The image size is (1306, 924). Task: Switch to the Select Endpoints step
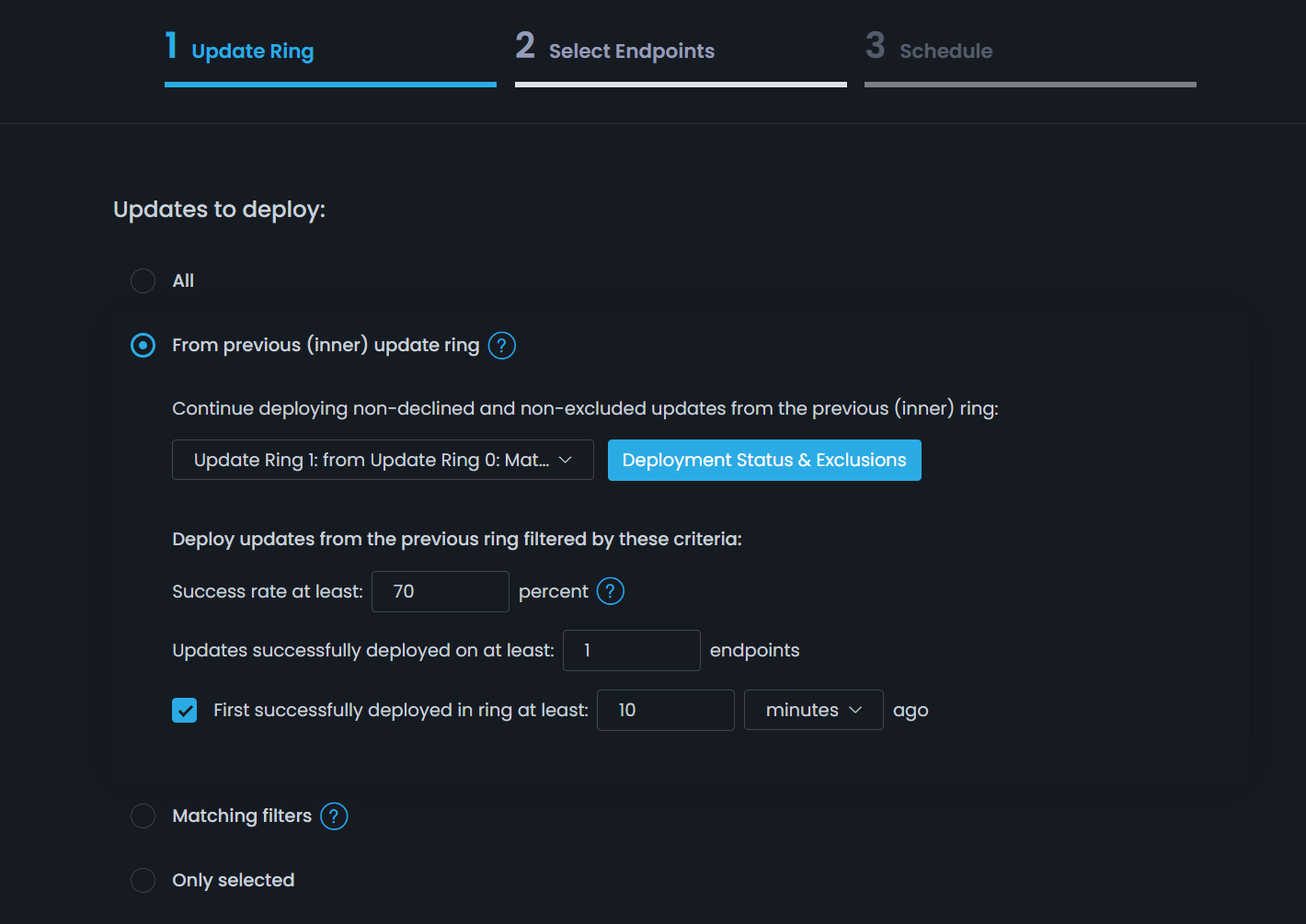(x=632, y=51)
